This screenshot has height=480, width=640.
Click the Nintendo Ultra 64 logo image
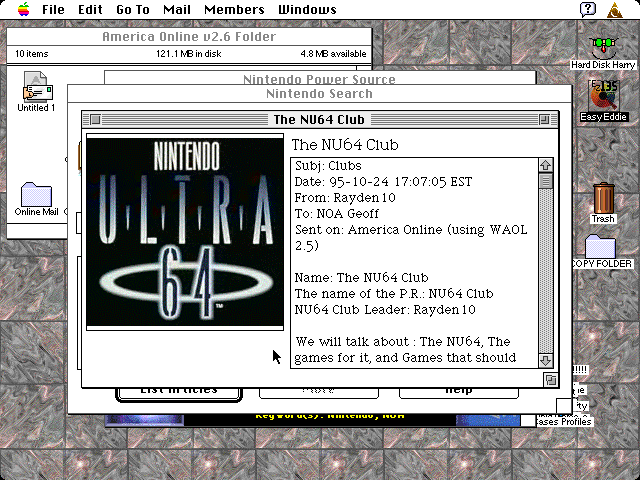click(185, 231)
